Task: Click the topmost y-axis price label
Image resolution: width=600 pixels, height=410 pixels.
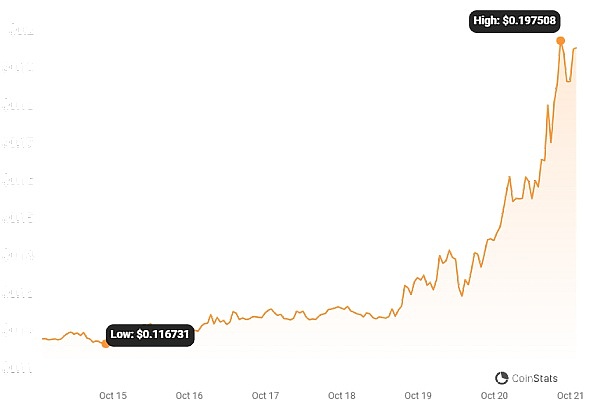Action: [x=22, y=32]
